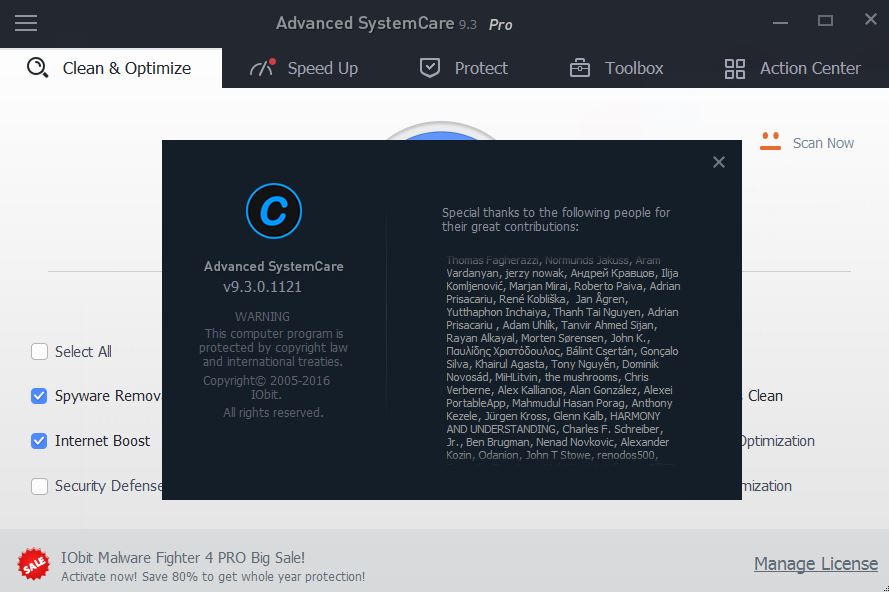This screenshot has height=592, width=889.
Task: Open the Speed Up tab icon
Action: coord(260,67)
